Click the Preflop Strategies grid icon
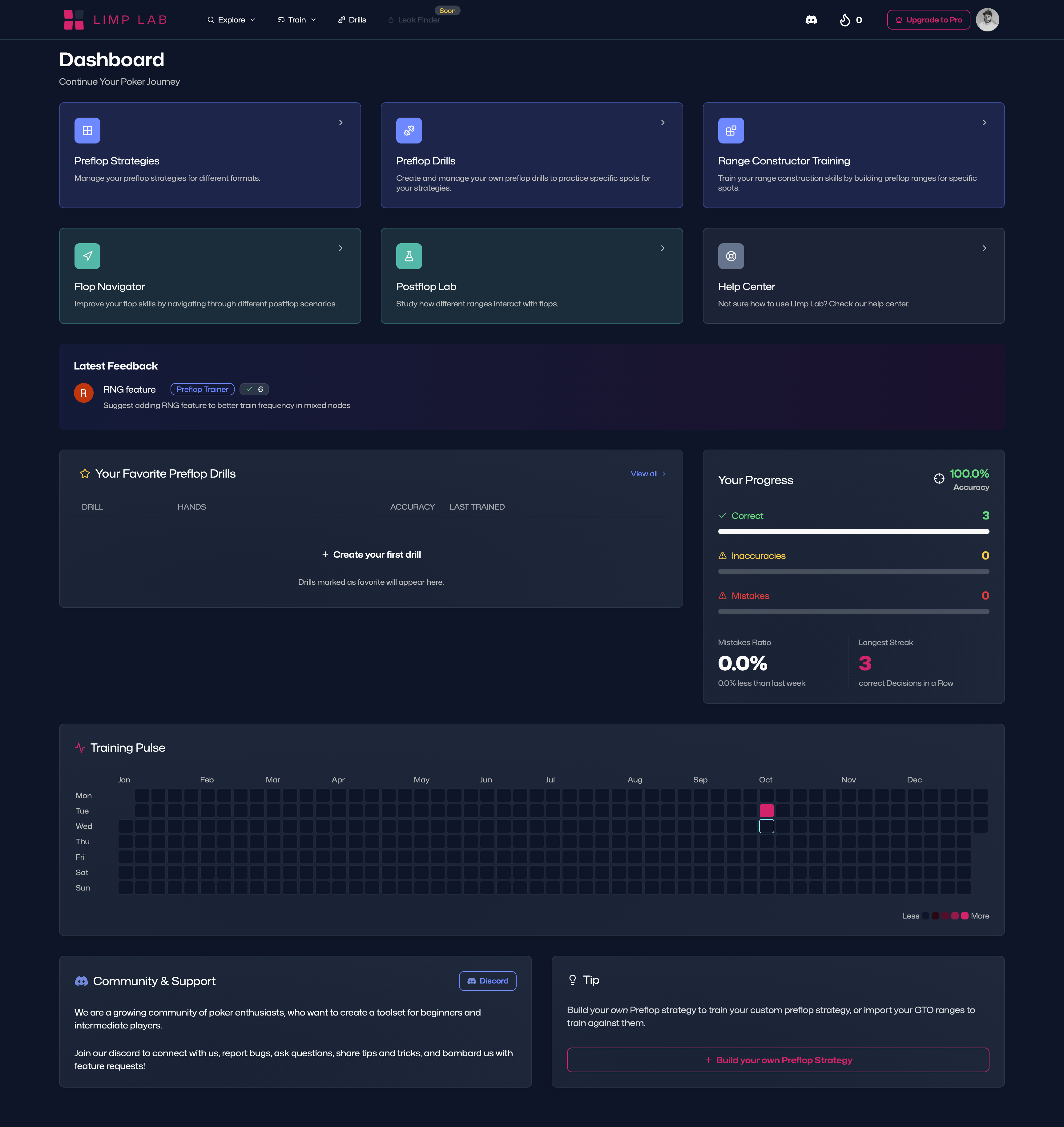1064x1127 pixels. [87, 131]
